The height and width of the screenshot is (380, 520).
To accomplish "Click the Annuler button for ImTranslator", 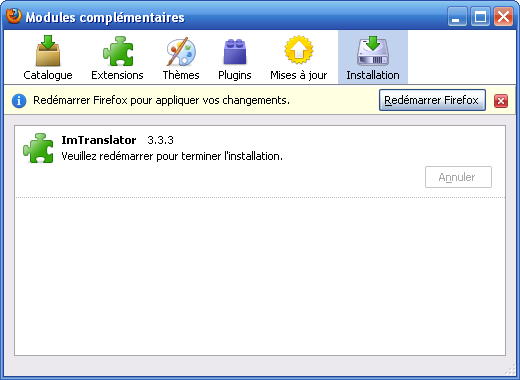I will (458, 177).
